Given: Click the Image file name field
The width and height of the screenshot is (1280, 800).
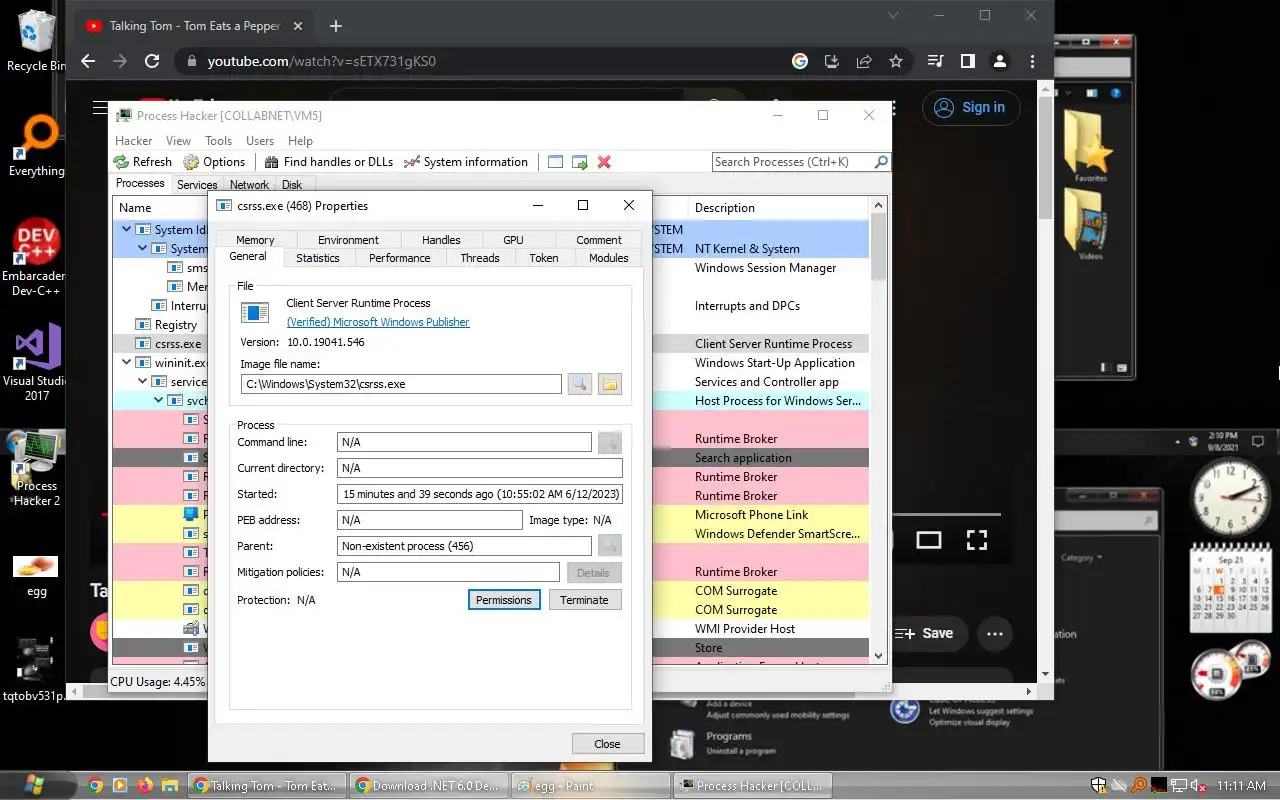Looking at the screenshot, I should 401,384.
